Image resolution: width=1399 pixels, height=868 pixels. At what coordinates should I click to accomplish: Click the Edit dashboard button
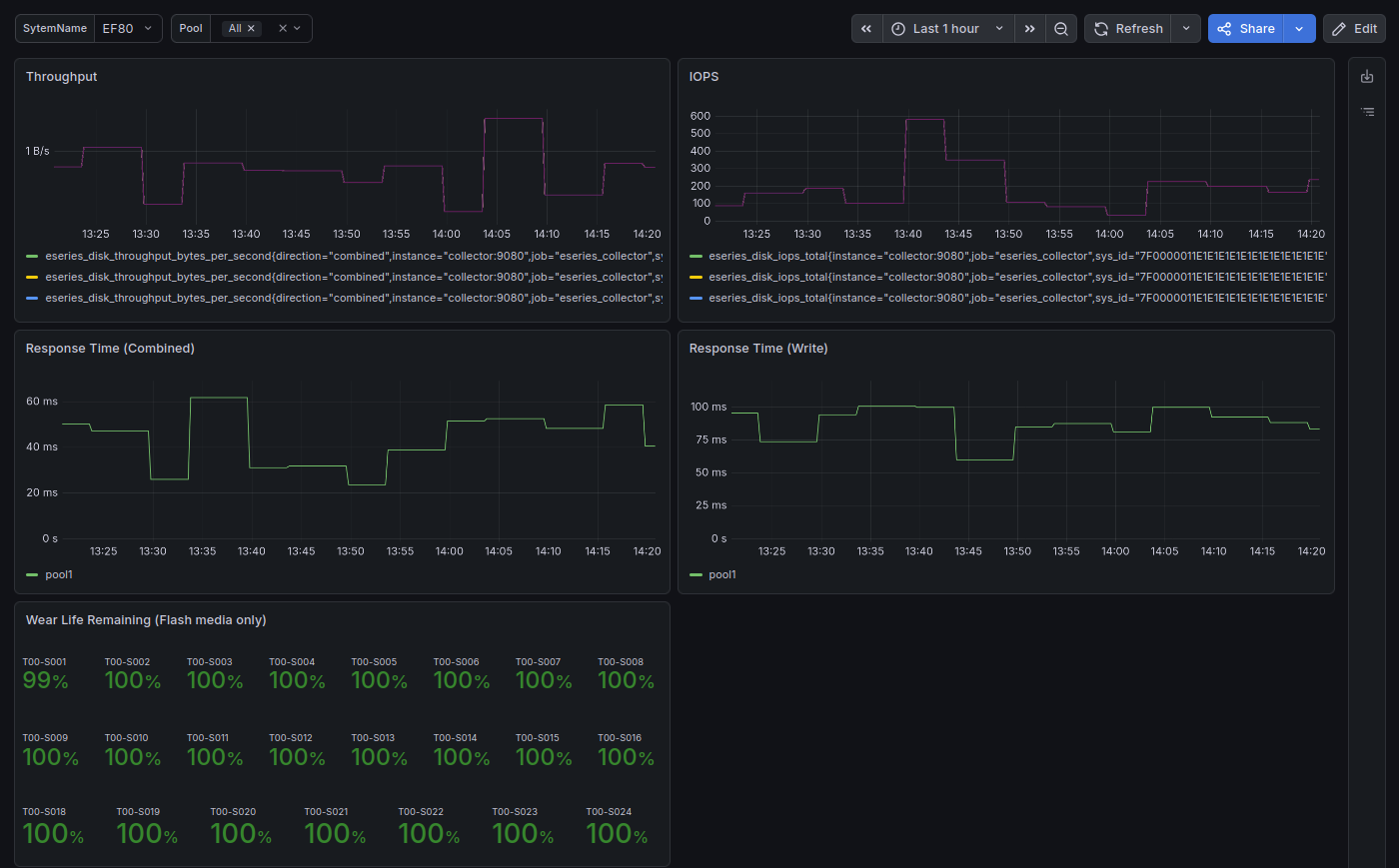pos(1354,29)
